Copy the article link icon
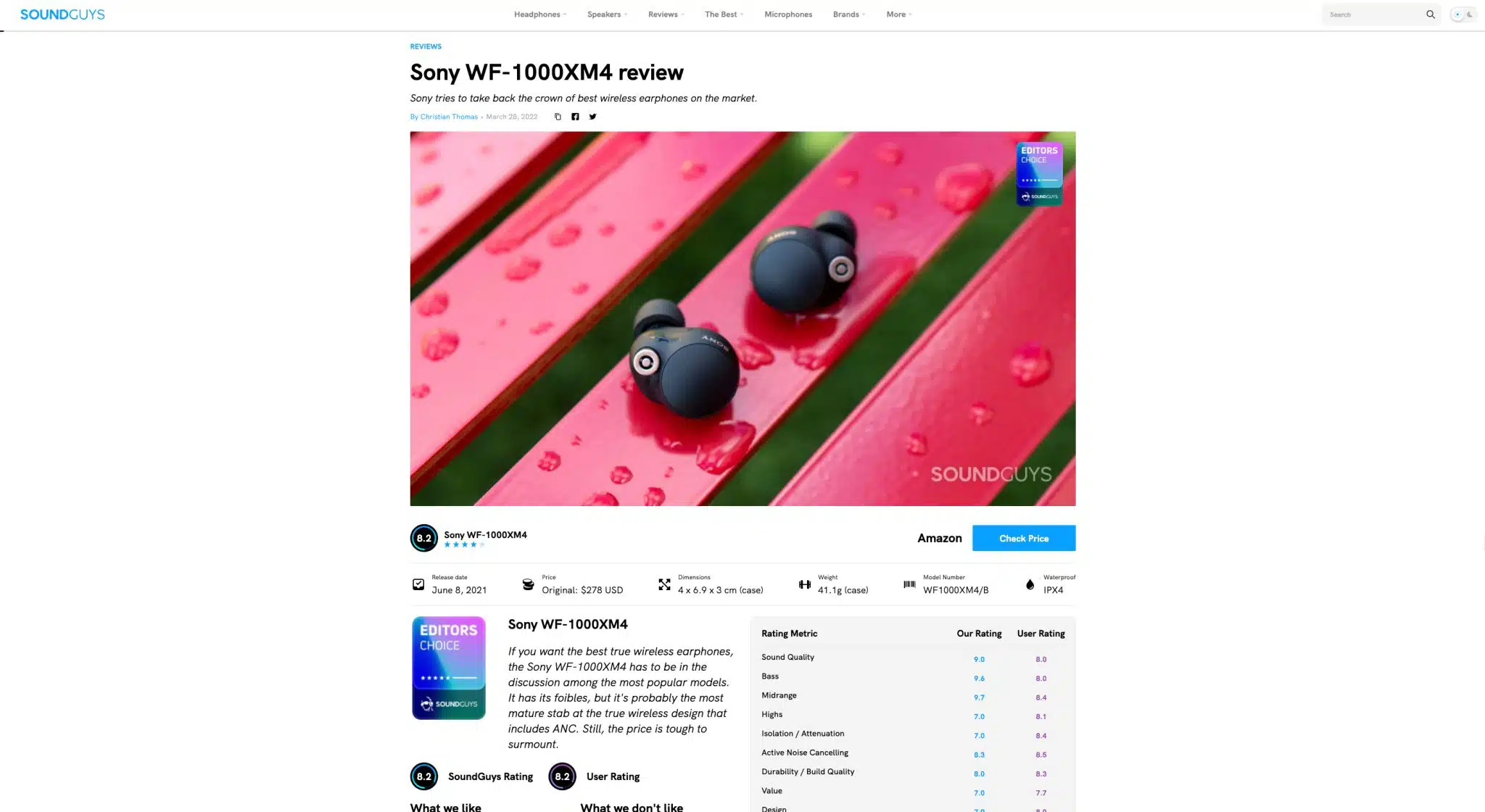Viewport: 1485px width, 812px height. (x=558, y=117)
